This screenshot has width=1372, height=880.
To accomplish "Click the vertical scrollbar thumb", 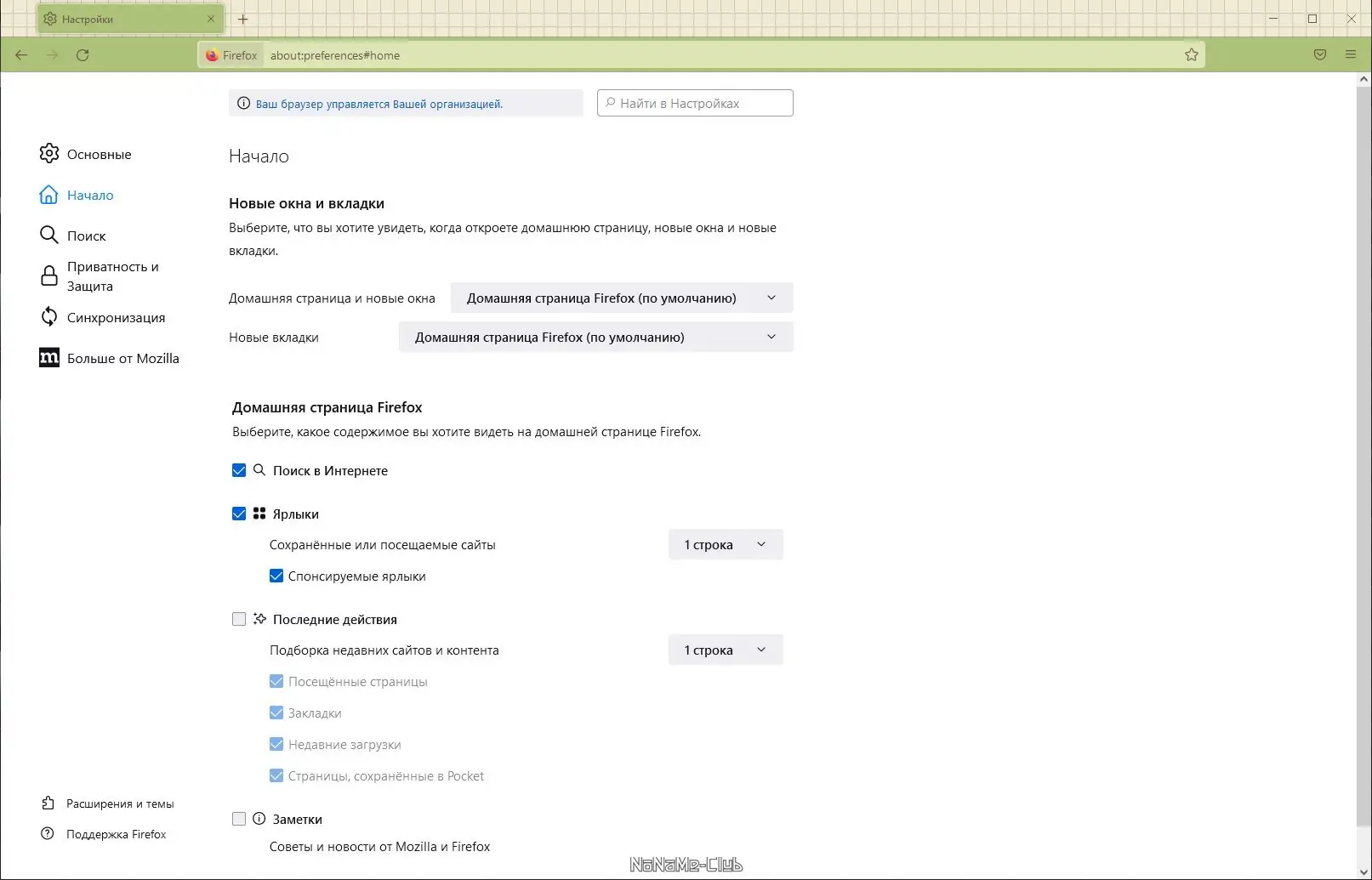I will 1363,455.
